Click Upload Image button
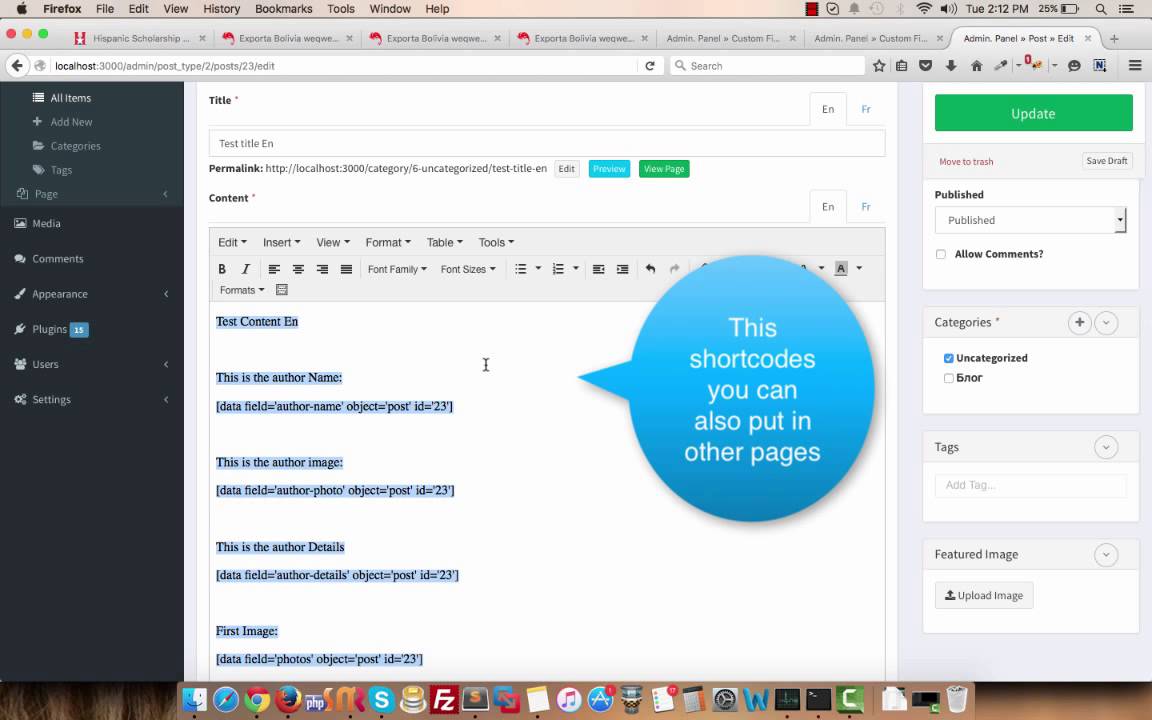The image size is (1152, 720). [x=984, y=595]
